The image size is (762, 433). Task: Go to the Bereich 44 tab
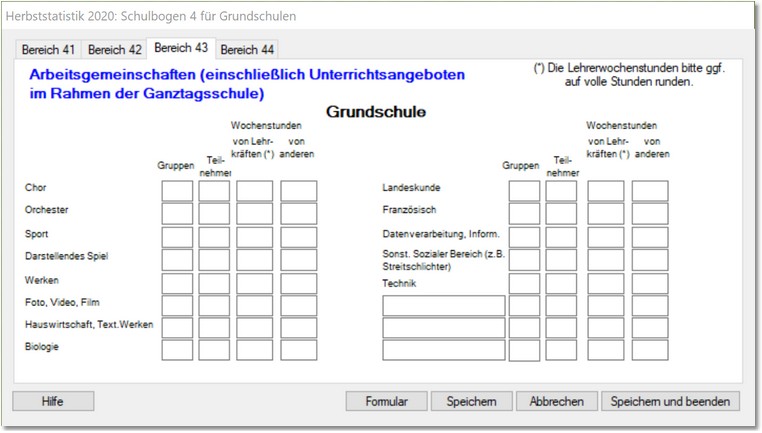coord(246,49)
